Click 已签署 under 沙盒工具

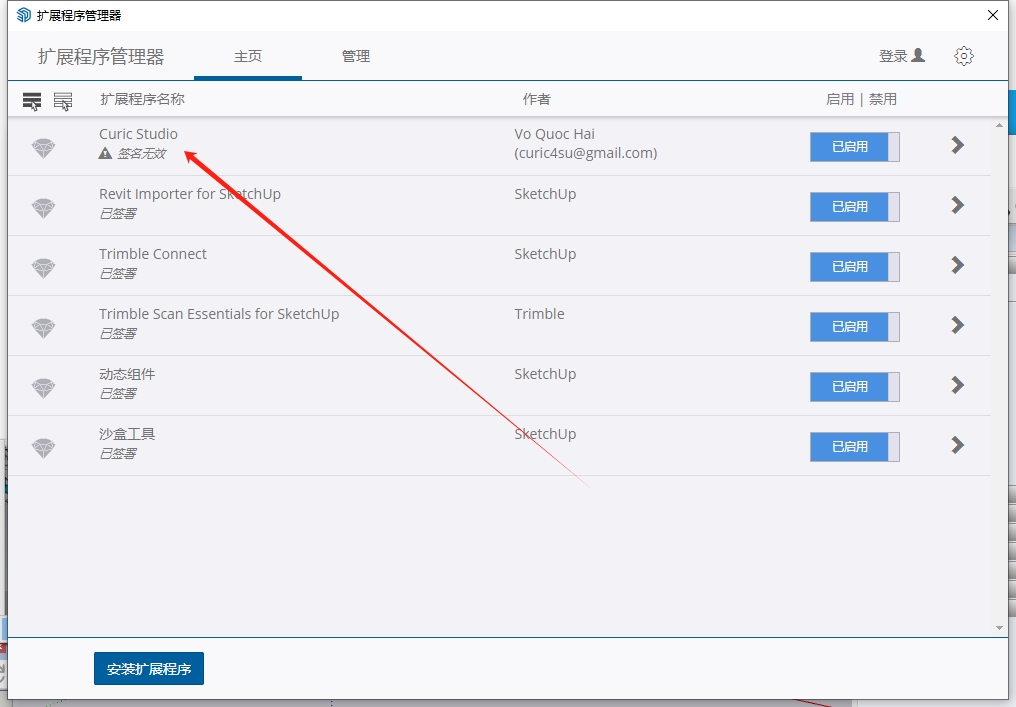[117, 454]
